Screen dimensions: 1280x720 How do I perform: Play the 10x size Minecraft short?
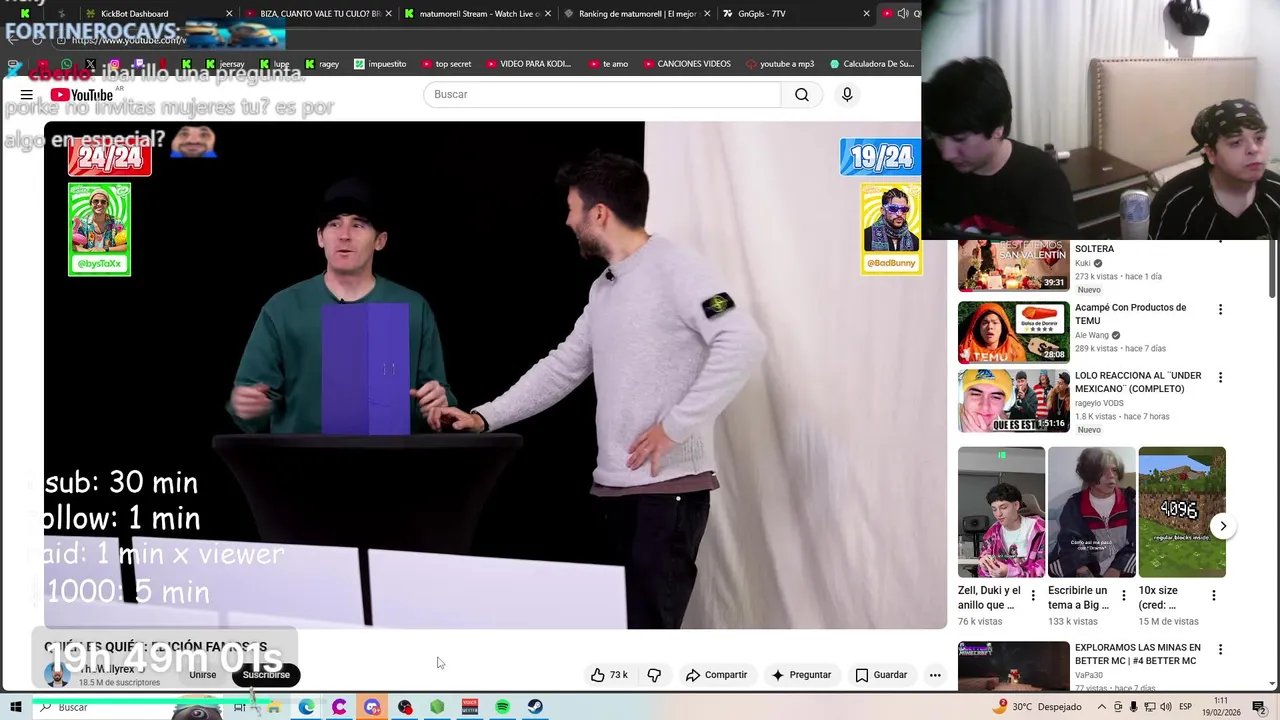[x=1182, y=512]
